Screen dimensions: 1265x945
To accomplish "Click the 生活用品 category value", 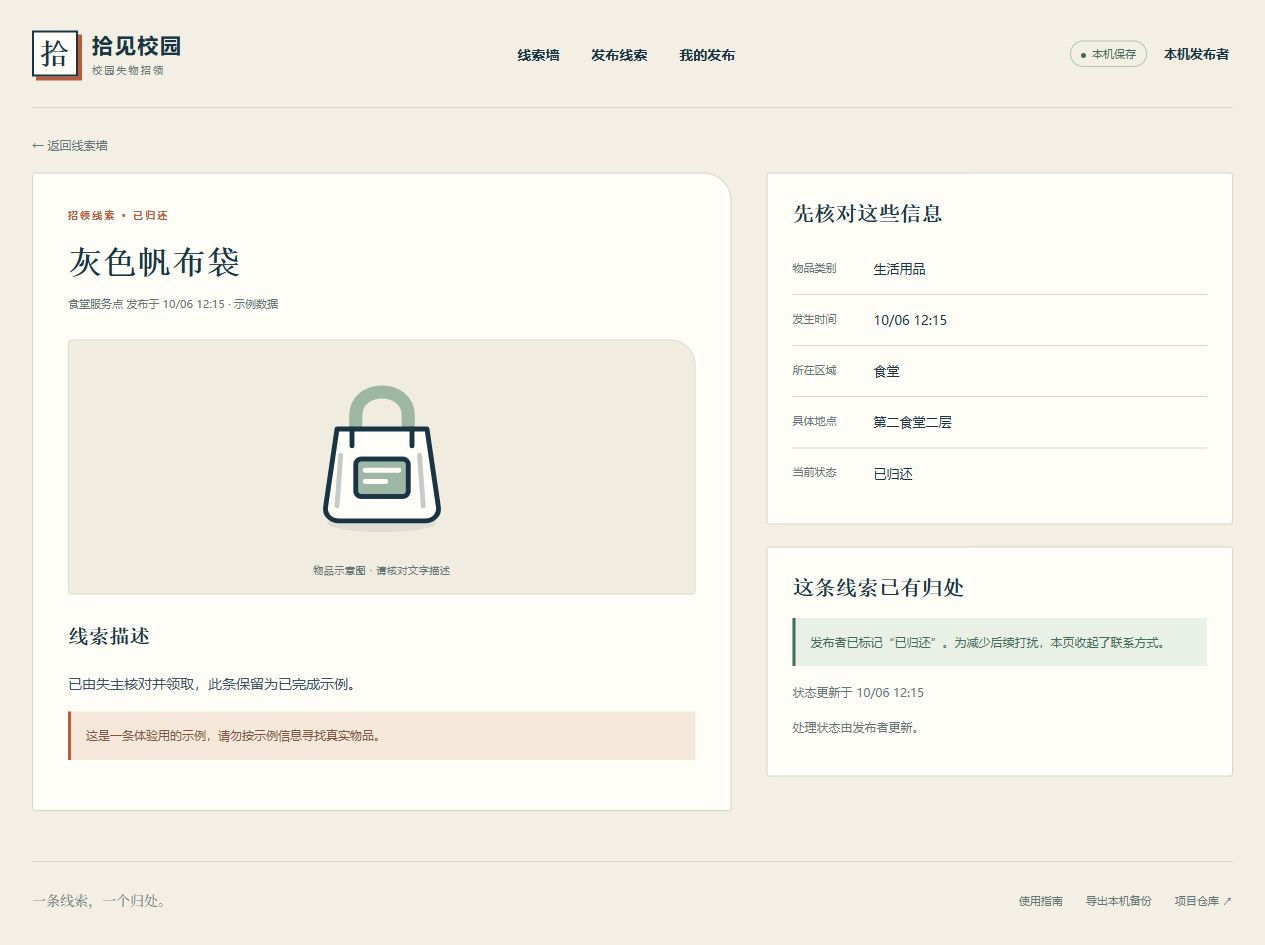I will 899,269.
